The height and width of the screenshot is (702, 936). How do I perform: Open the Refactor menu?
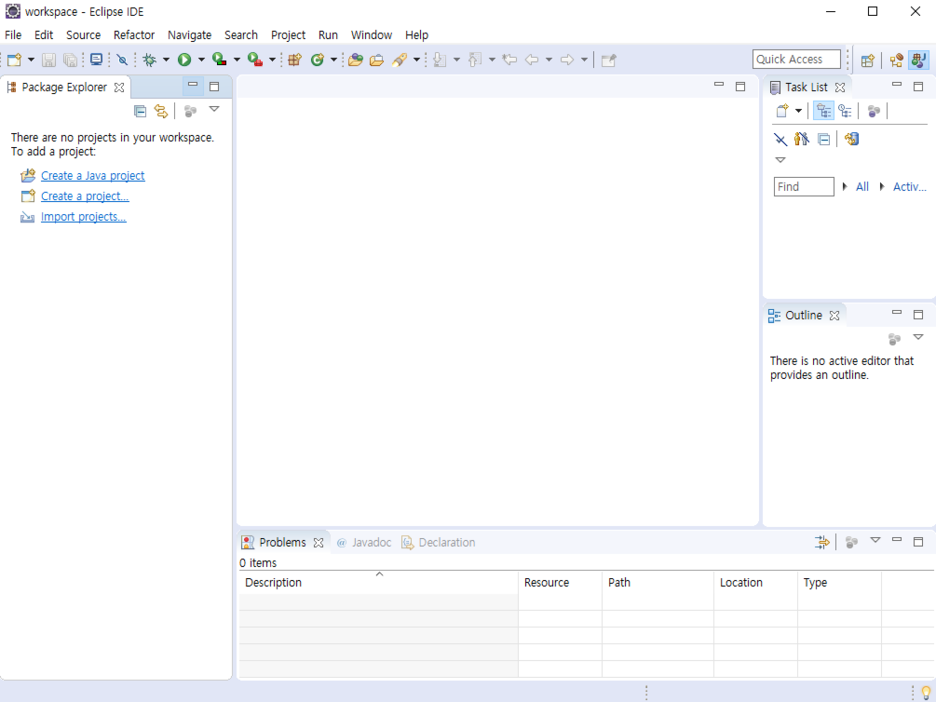(x=134, y=35)
